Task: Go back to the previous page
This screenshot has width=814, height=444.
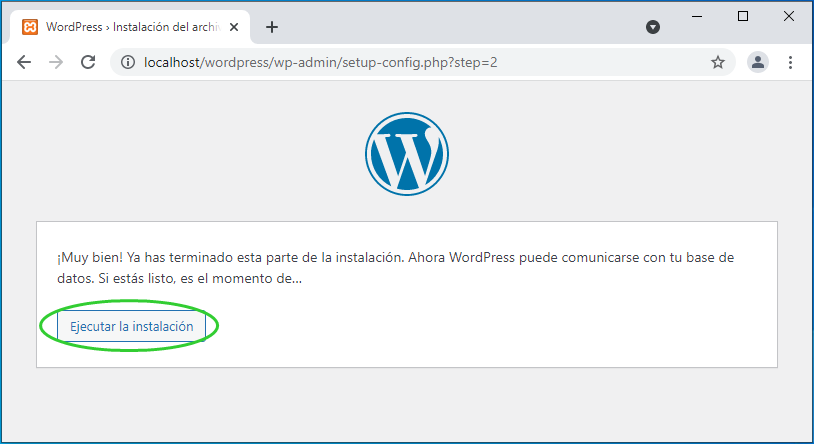Action: 24,62
